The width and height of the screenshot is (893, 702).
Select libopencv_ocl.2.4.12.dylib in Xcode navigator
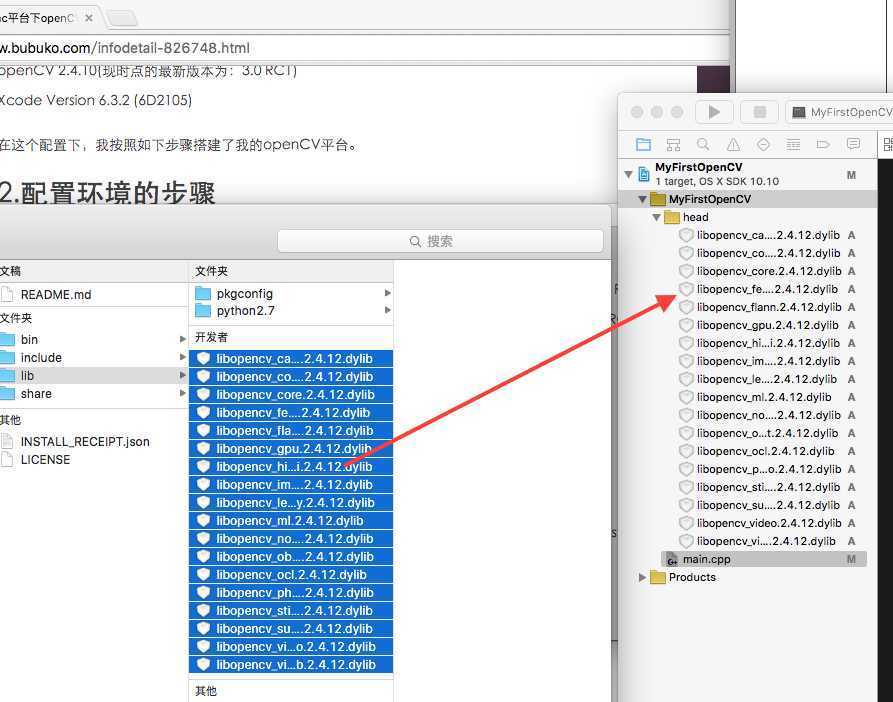point(765,451)
